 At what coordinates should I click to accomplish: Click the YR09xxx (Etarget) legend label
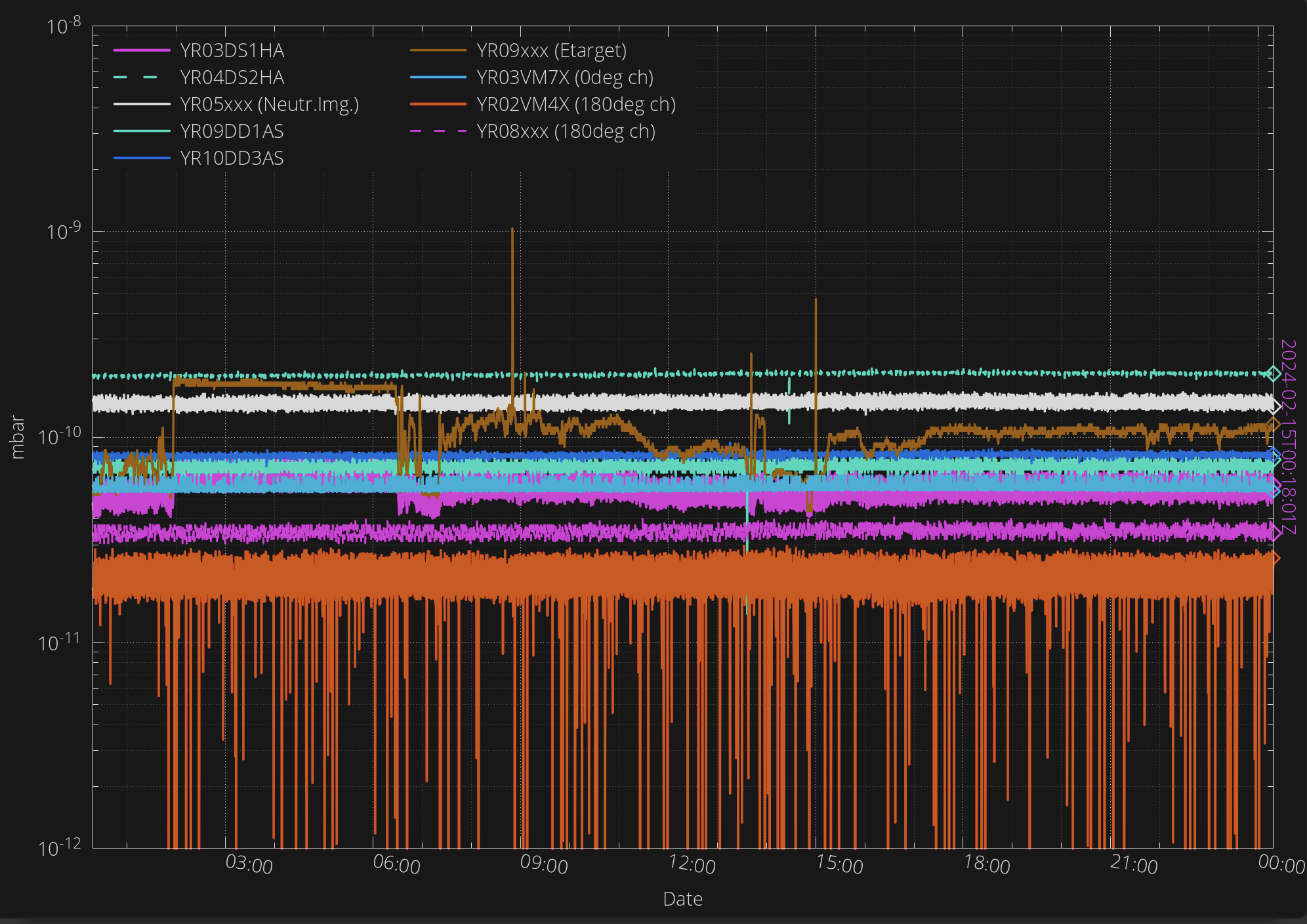(x=551, y=51)
